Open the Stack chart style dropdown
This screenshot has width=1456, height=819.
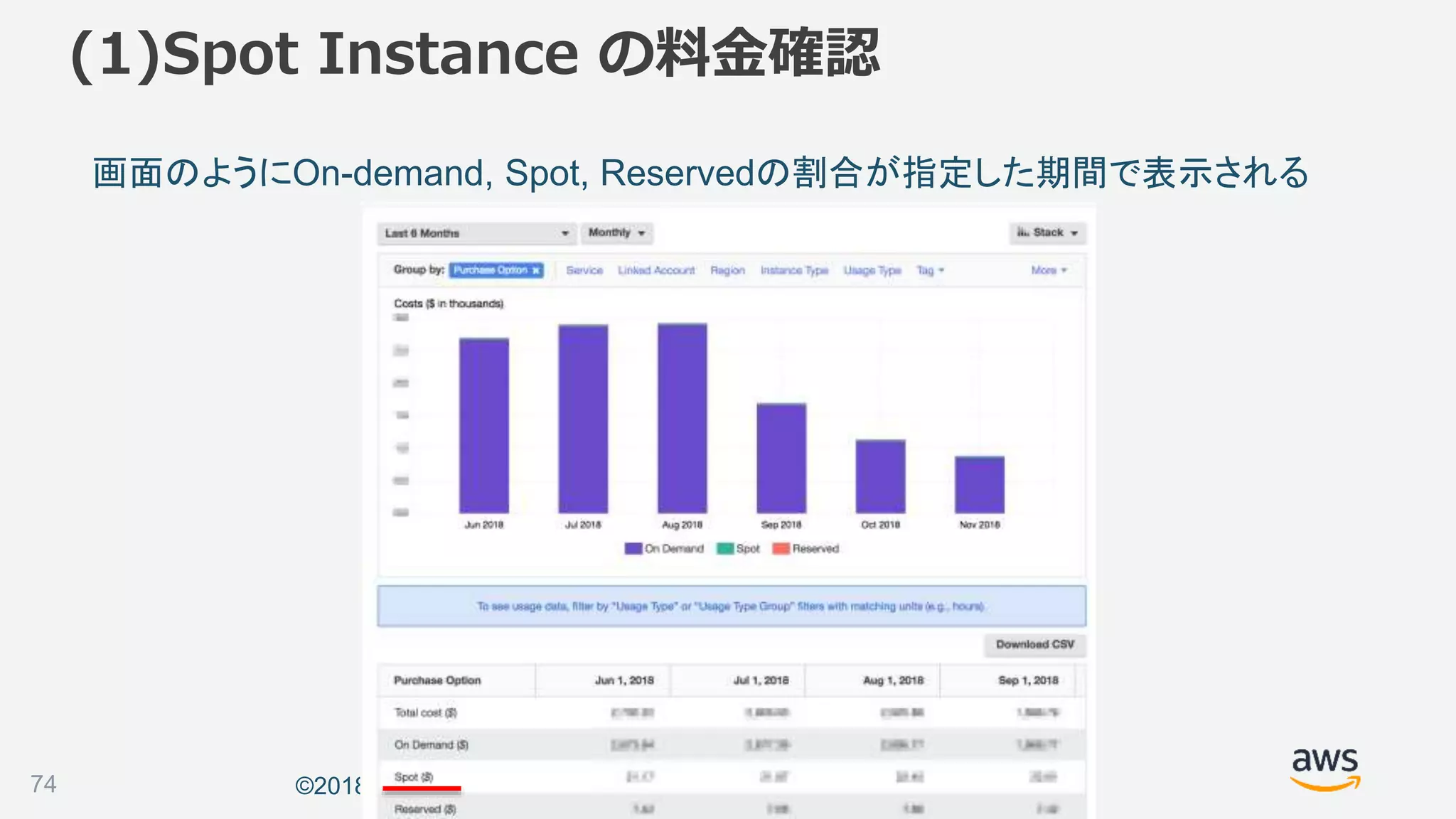tap(1047, 233)
